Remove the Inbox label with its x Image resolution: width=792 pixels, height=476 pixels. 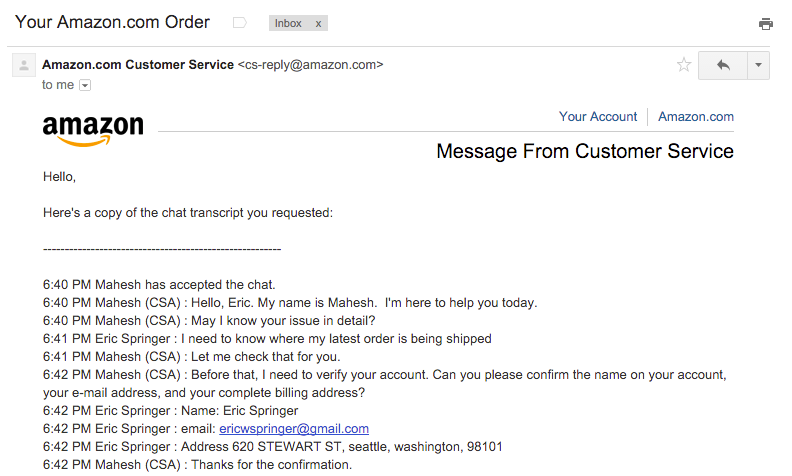click(x=319, y=23)
